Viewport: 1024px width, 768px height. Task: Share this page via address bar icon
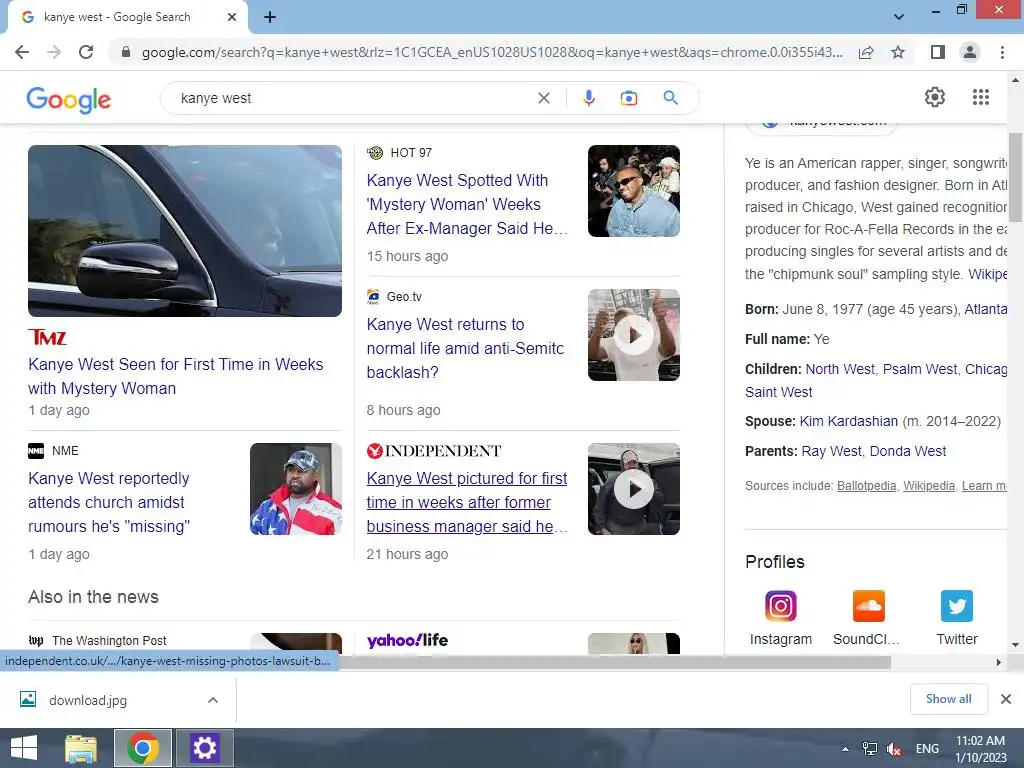point(866,52)
